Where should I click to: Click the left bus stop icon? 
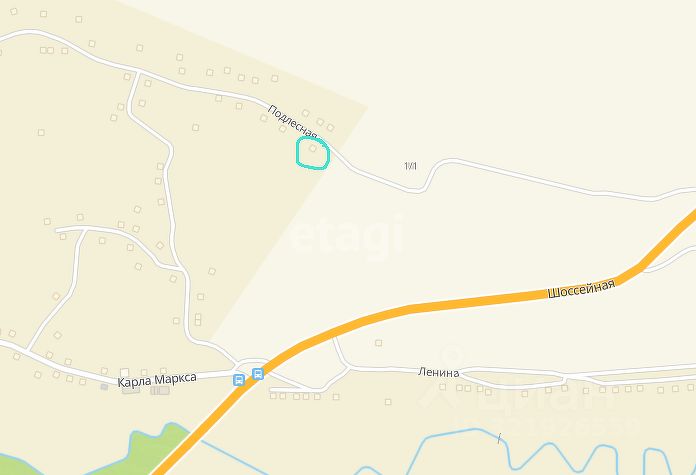239,380
